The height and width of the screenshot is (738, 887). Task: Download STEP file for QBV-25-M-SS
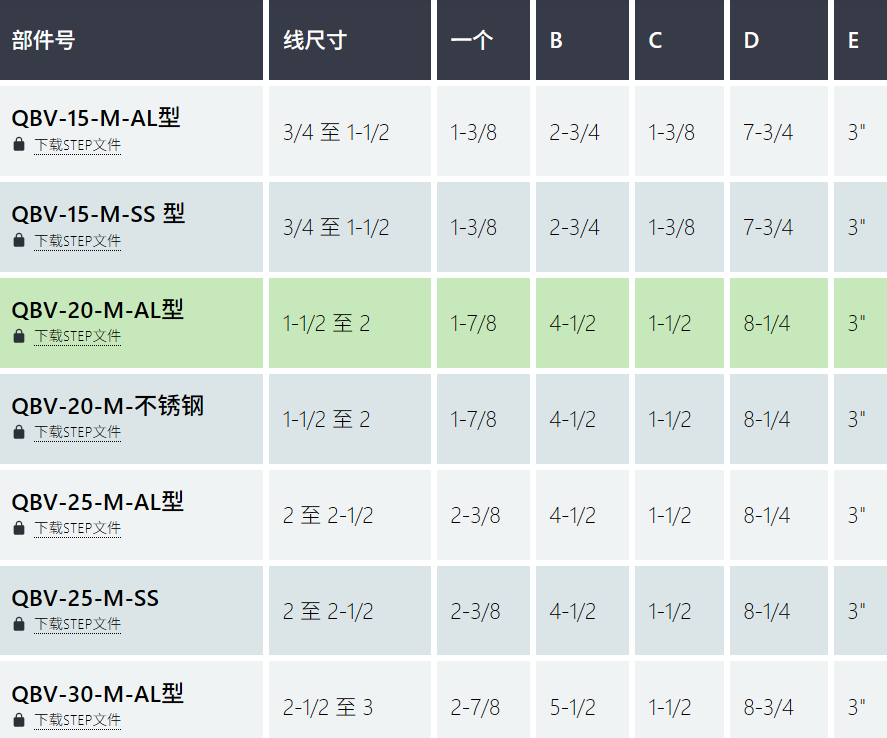[77, 624]
